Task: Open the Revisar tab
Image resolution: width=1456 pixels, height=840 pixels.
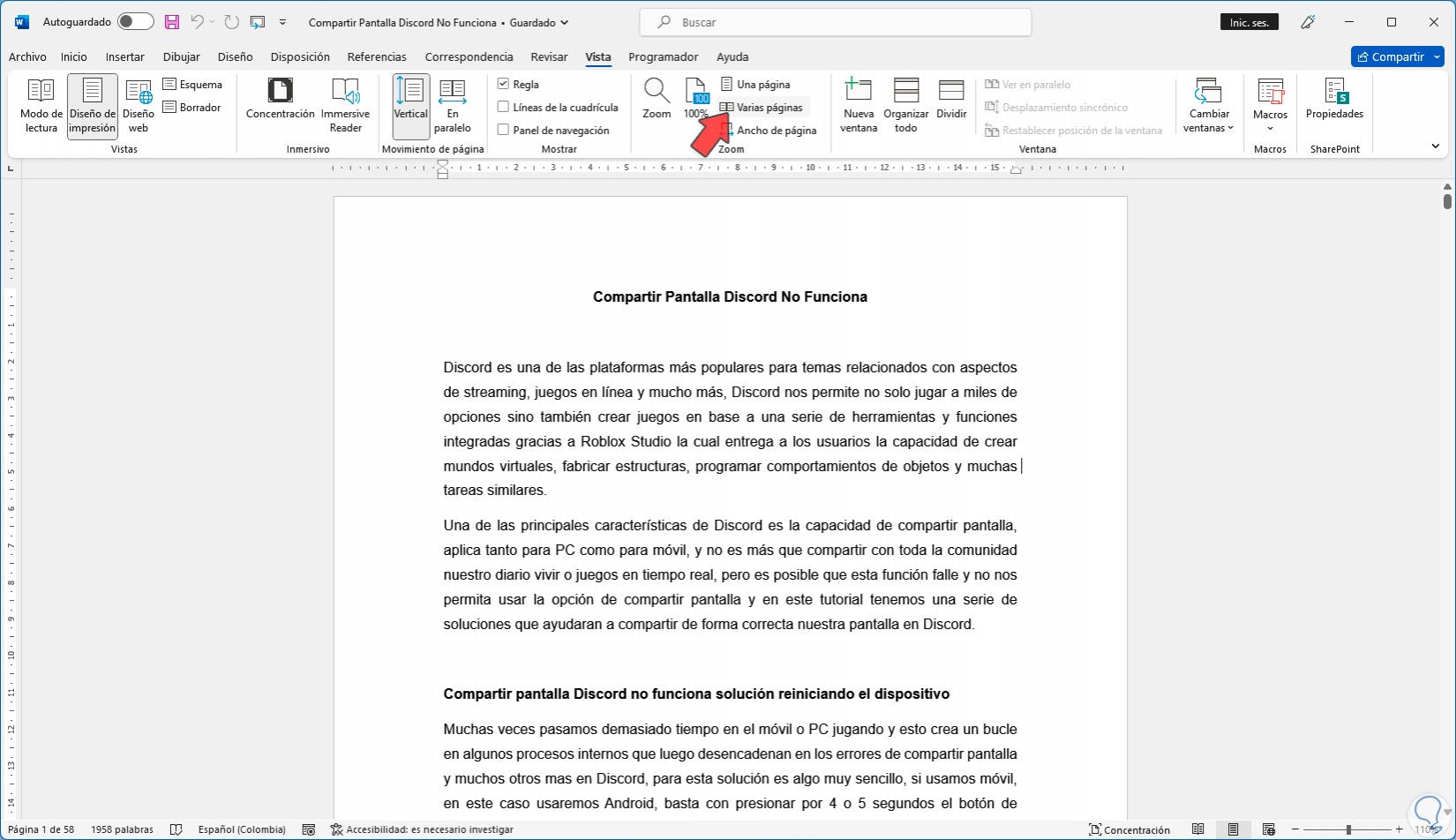Action: pos(549,57)
